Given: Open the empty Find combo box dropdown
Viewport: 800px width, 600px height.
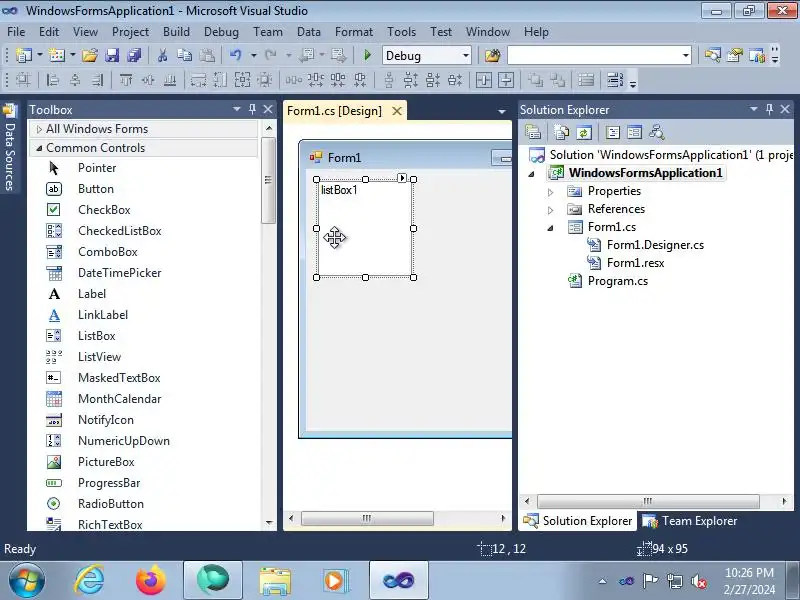Looking at the screenshot, I should click(686, 55).
